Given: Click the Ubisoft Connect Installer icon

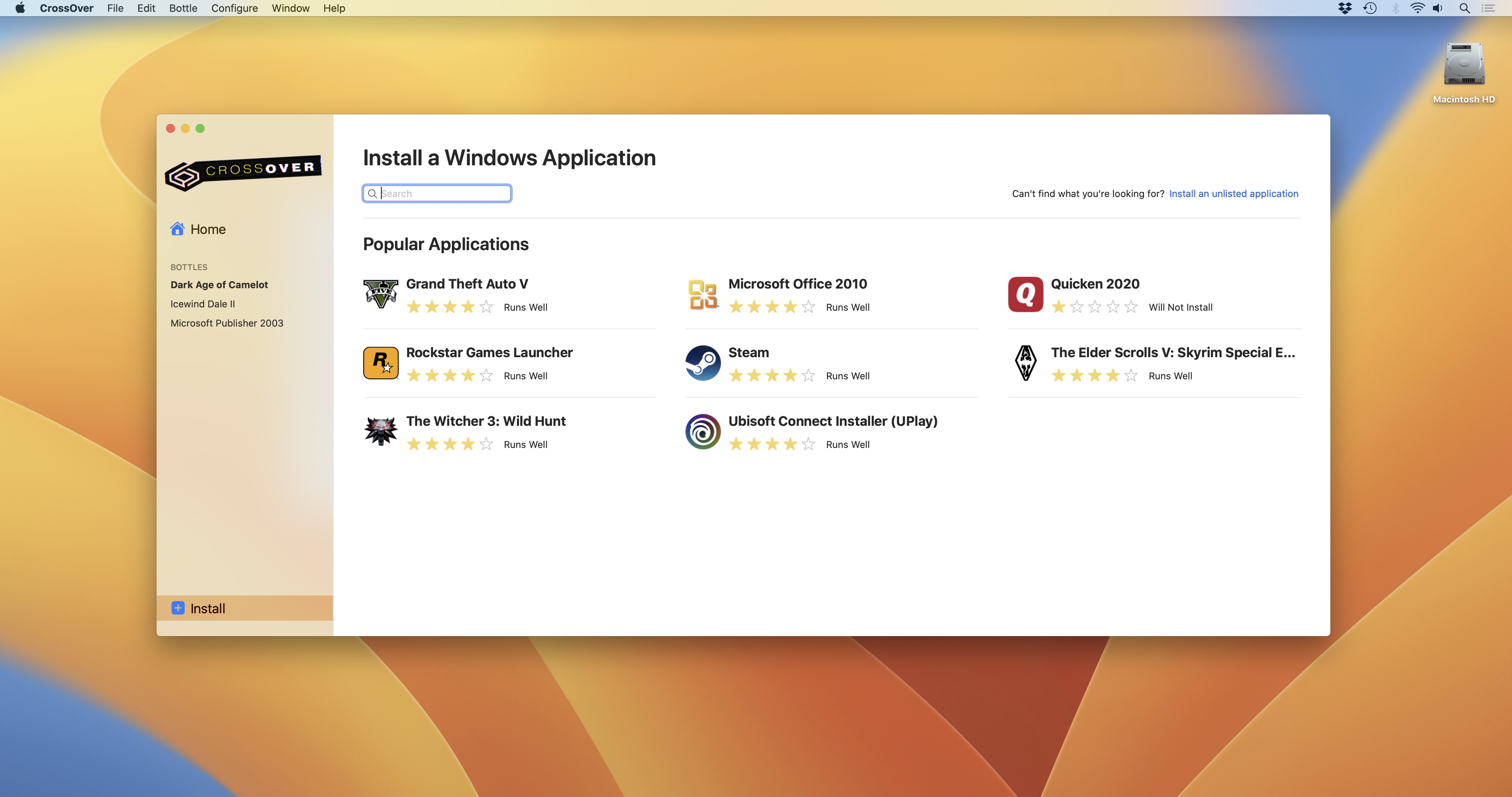Looking at the screenshot, I should pyautogui.click(x=703, y=430).
